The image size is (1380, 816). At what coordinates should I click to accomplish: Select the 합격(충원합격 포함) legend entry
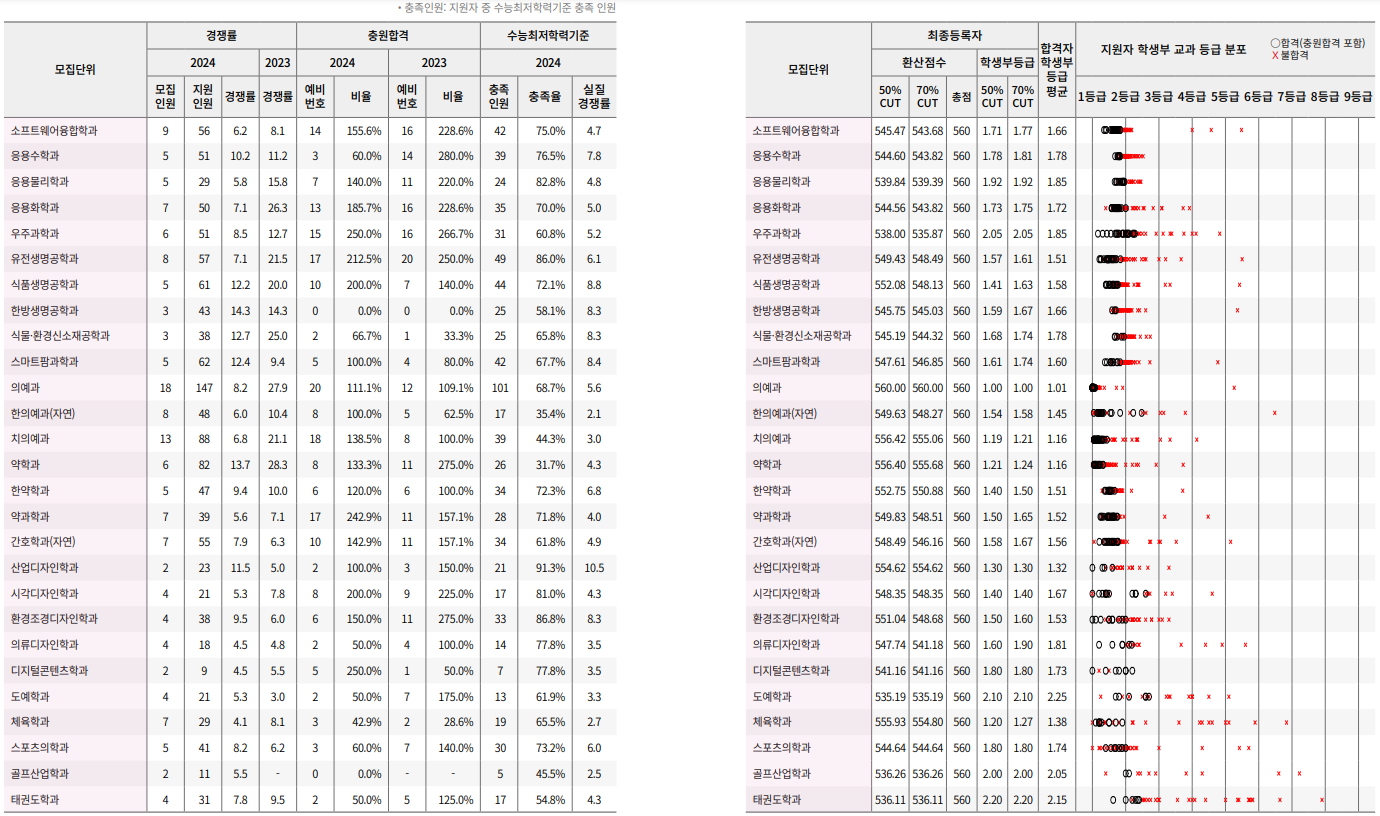click(1317, 43)
